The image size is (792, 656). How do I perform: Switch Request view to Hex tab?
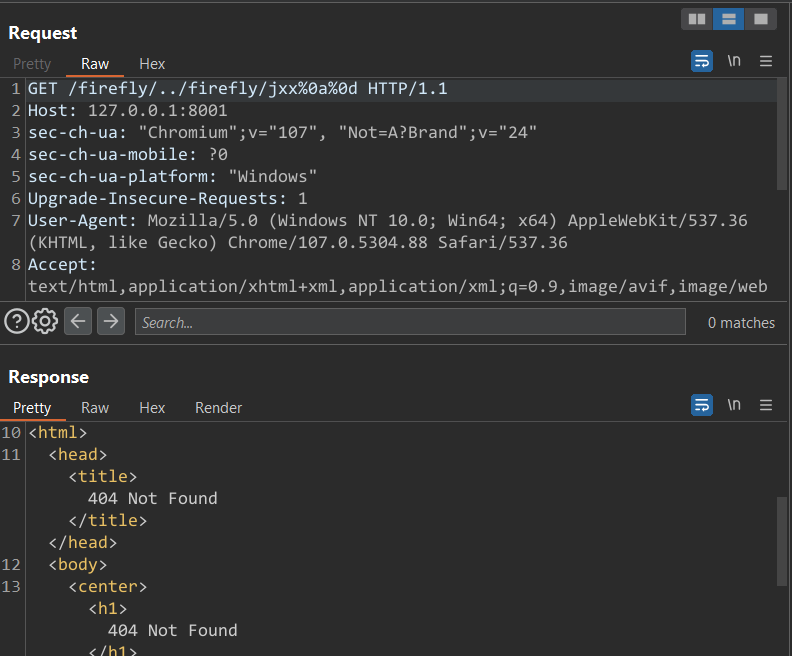(x=152, y=64)
